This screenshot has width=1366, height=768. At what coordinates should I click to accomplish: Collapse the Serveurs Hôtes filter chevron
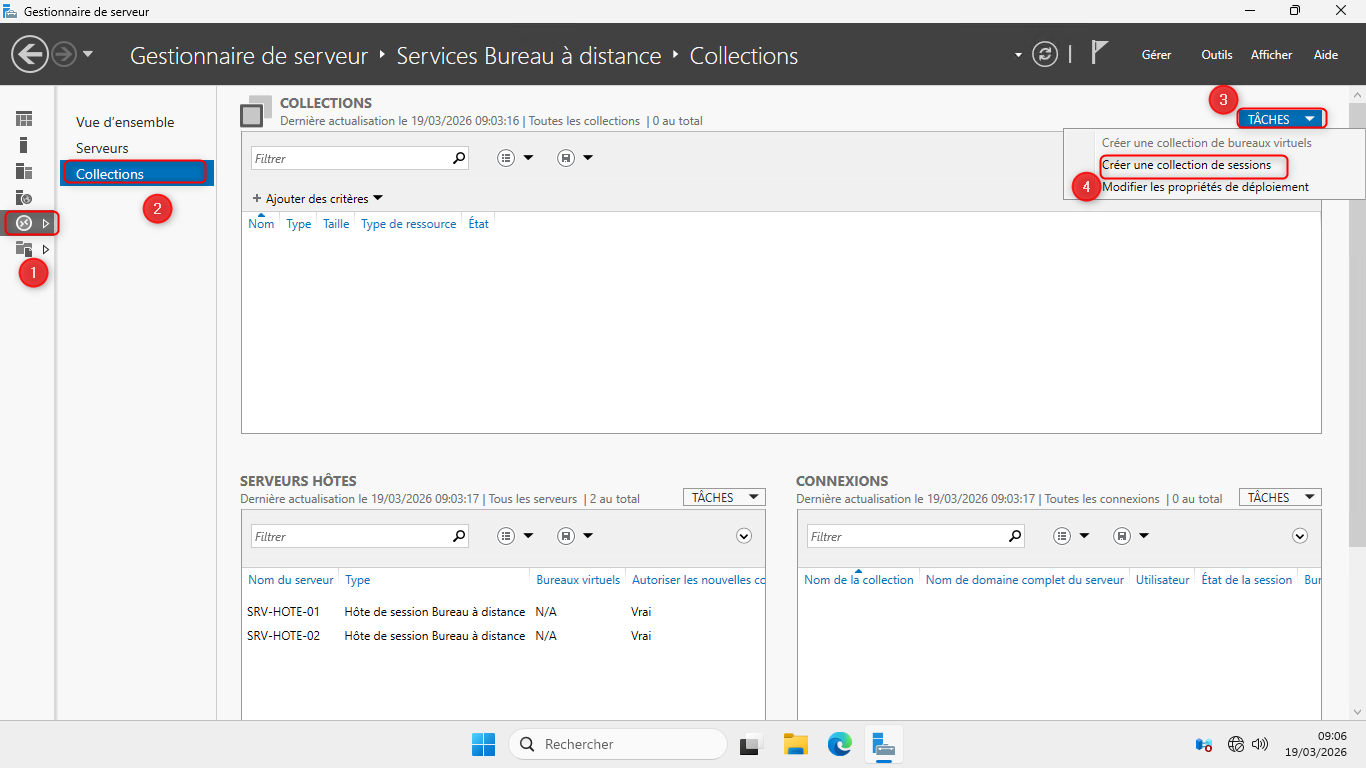[x=744, y=536]
